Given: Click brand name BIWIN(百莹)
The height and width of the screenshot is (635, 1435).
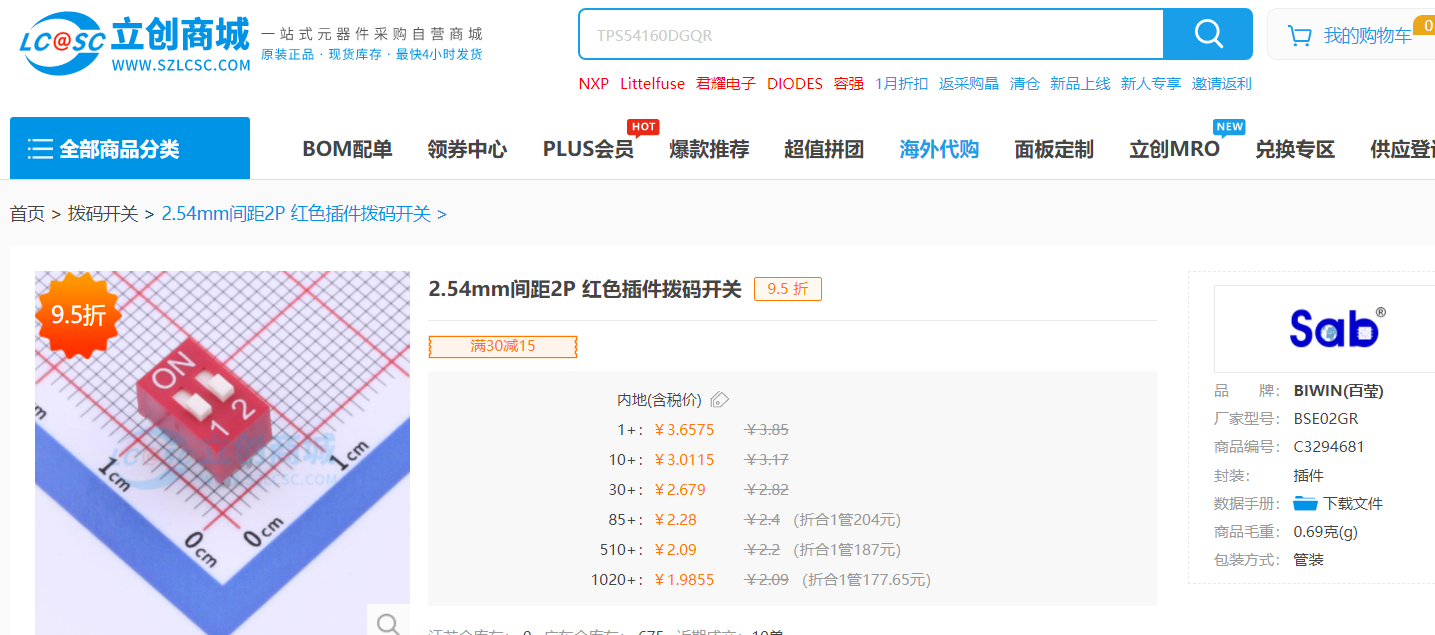Looking at the screenshot, I should click(1338, 391).
